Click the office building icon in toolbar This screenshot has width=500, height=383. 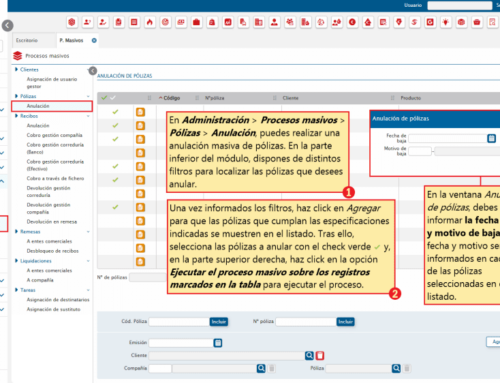pos(259,22)
